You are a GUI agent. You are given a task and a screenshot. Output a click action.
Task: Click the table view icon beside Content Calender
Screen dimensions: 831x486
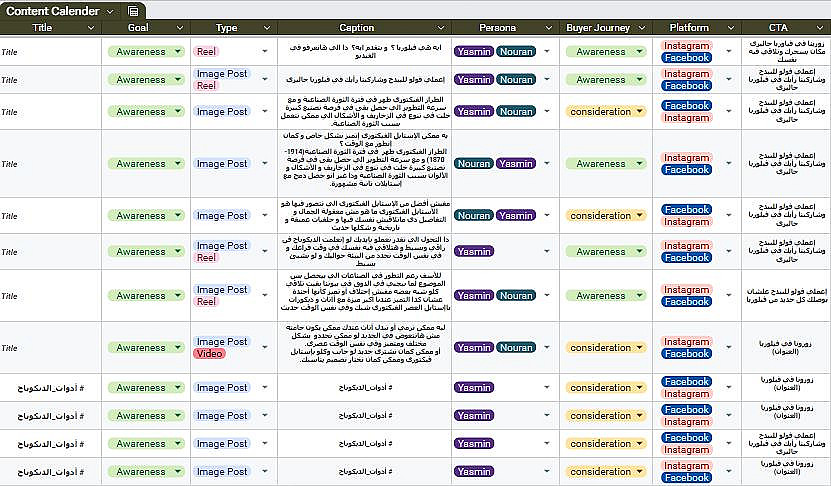134,11
